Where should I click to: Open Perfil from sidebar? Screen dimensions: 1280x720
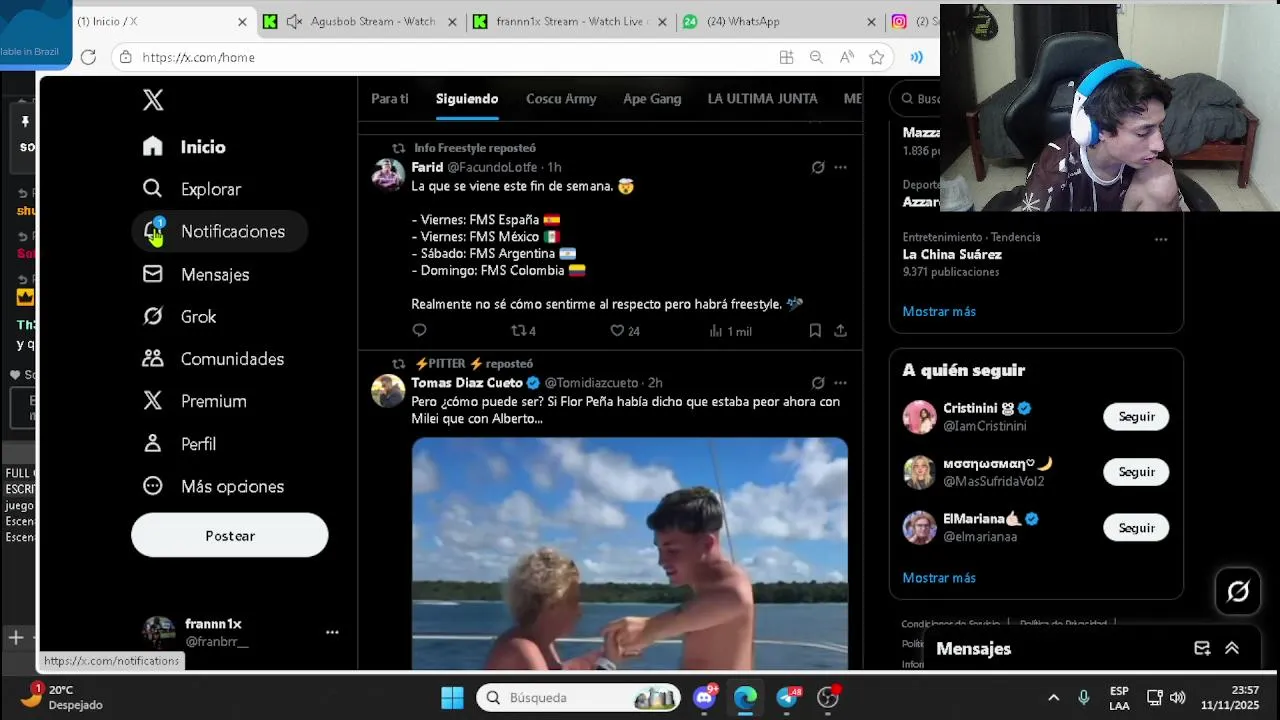[x=179, y=444]
